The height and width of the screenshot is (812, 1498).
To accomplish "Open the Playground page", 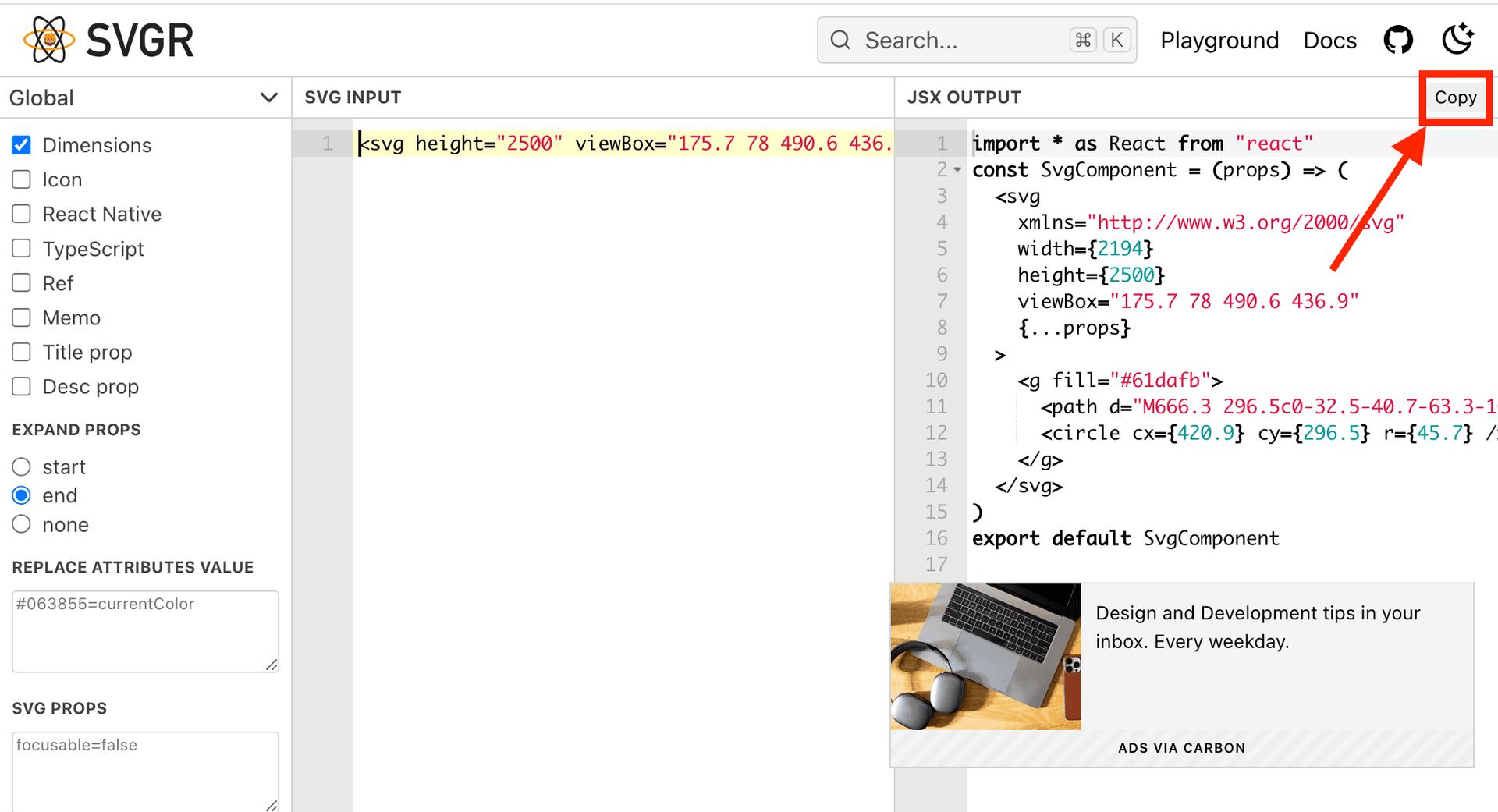I will (x=1219, y=40).
